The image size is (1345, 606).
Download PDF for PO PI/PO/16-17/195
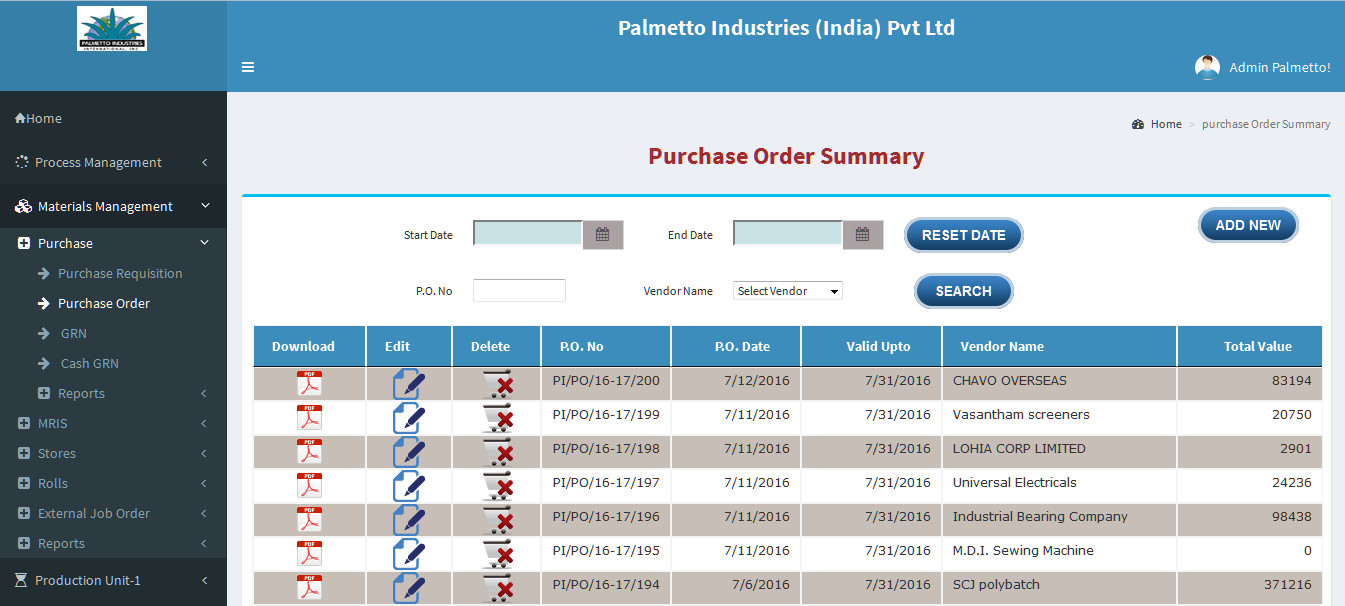(x=309, y=554)
